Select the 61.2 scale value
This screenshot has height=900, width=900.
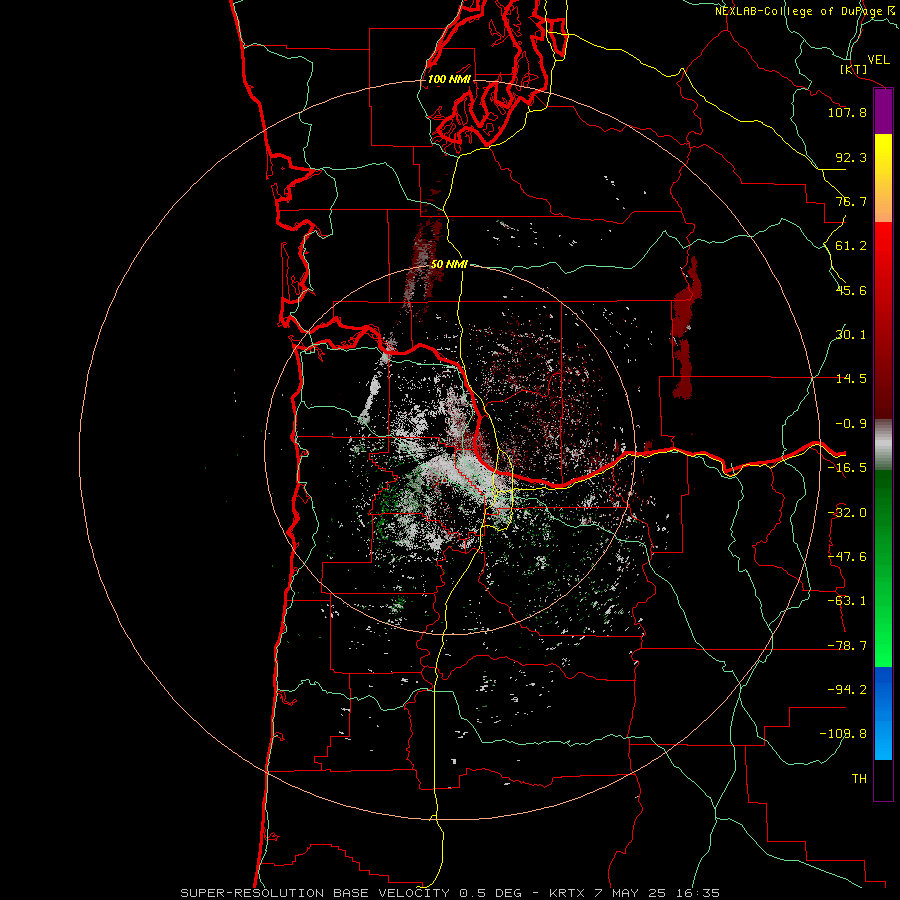click(x=851, y=246)
